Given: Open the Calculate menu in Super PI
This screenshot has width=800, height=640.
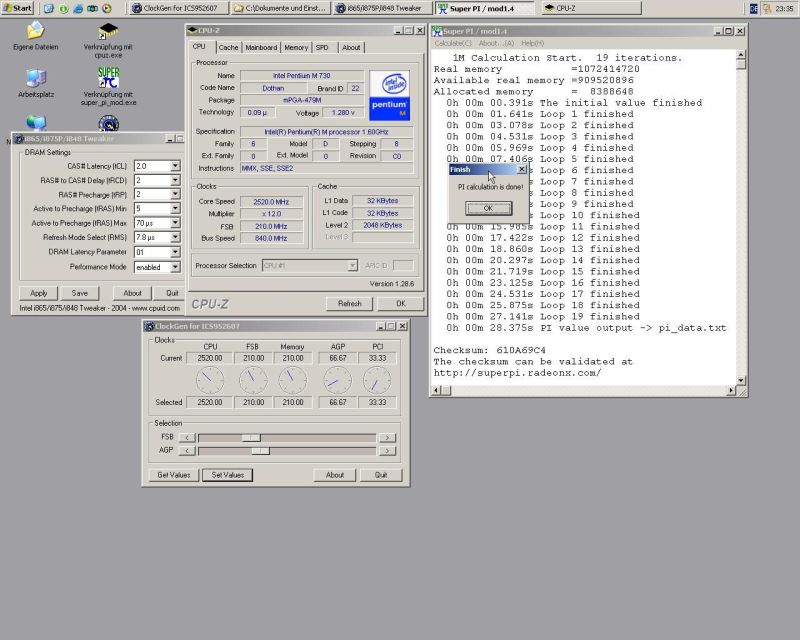Looking at the screenshot, I should click(x=453, y=43).
